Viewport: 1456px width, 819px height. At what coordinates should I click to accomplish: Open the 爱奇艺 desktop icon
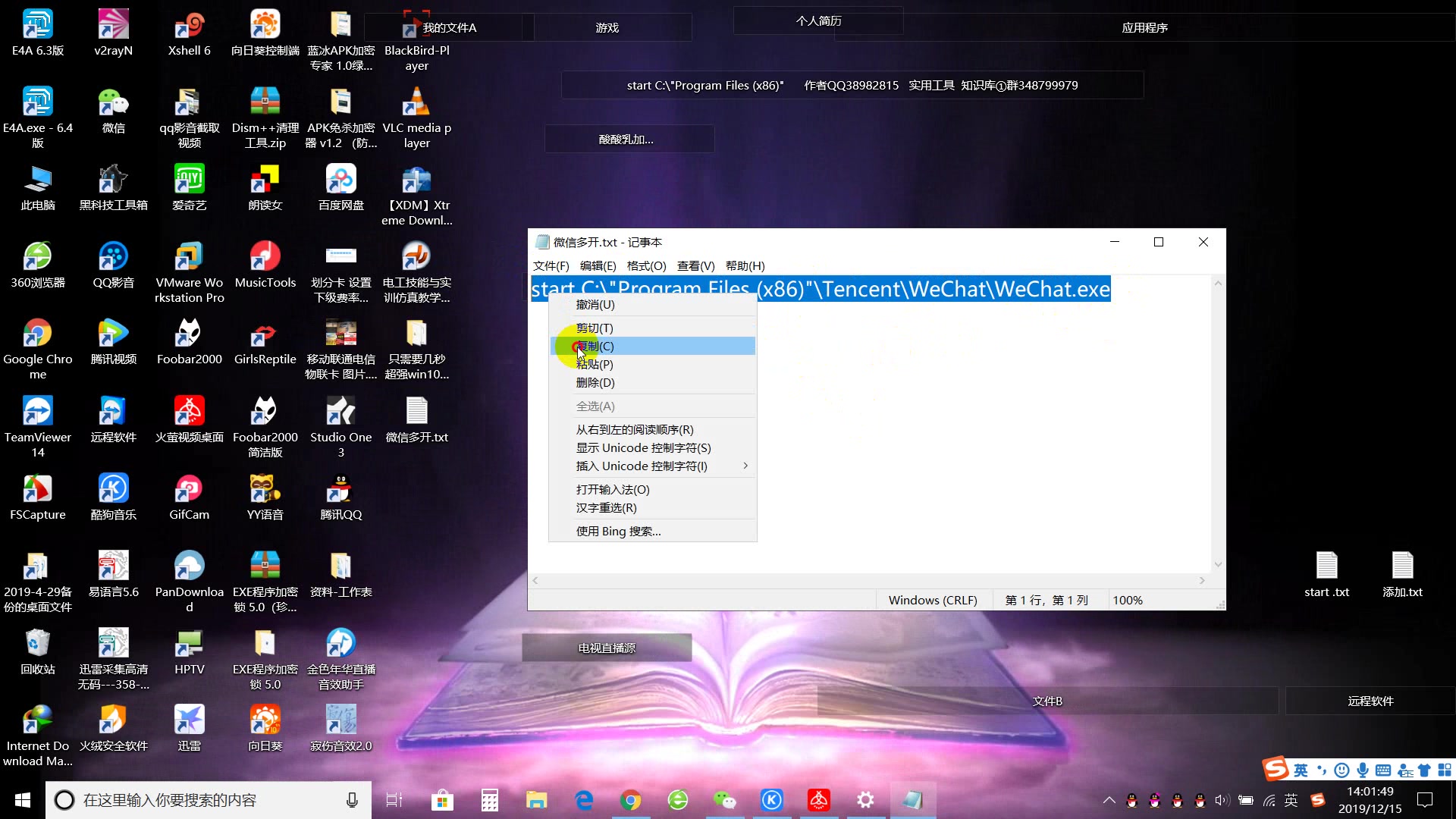point(189,188)
